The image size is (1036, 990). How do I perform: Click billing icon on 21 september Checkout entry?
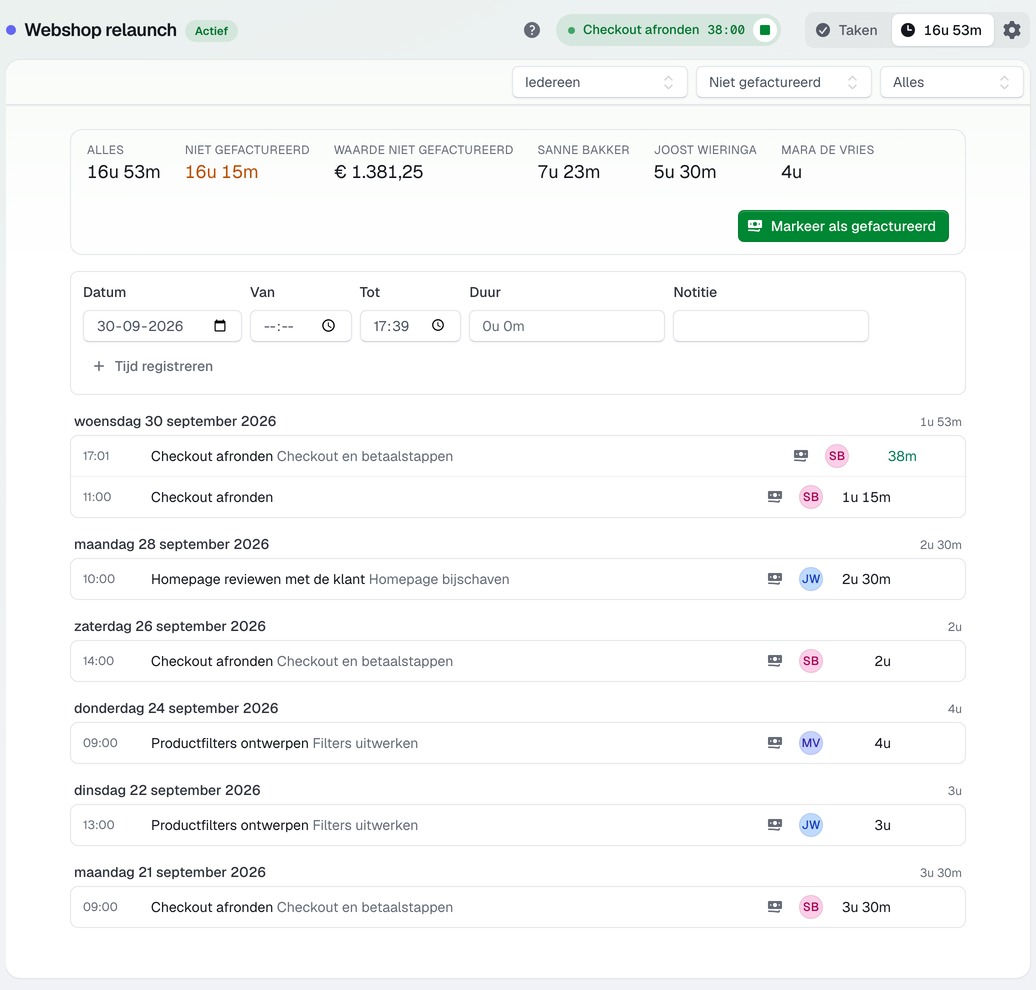(x=775, y=907)
